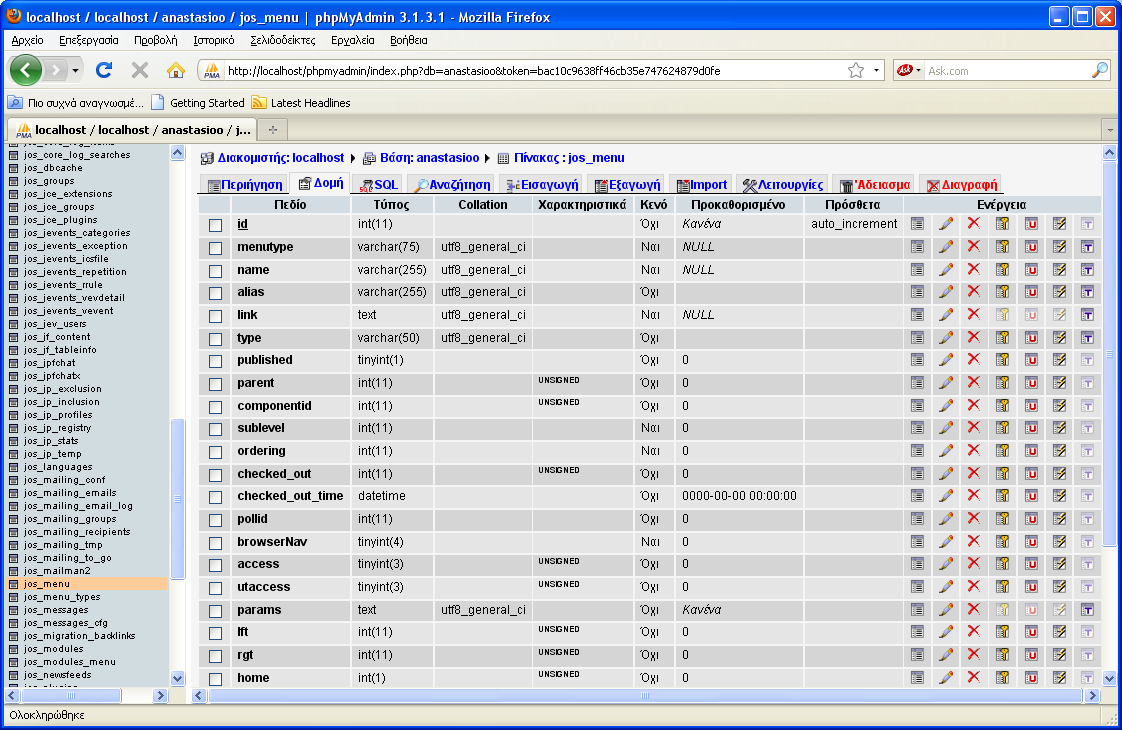Focus the Ask.com search field
This screenshot has width=1122, height=730.
1007,70
